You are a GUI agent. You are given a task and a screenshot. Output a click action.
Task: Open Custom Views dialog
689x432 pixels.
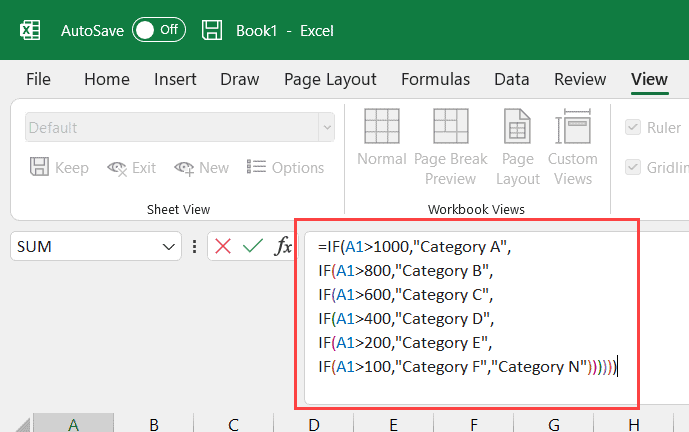tap(573, 147)
